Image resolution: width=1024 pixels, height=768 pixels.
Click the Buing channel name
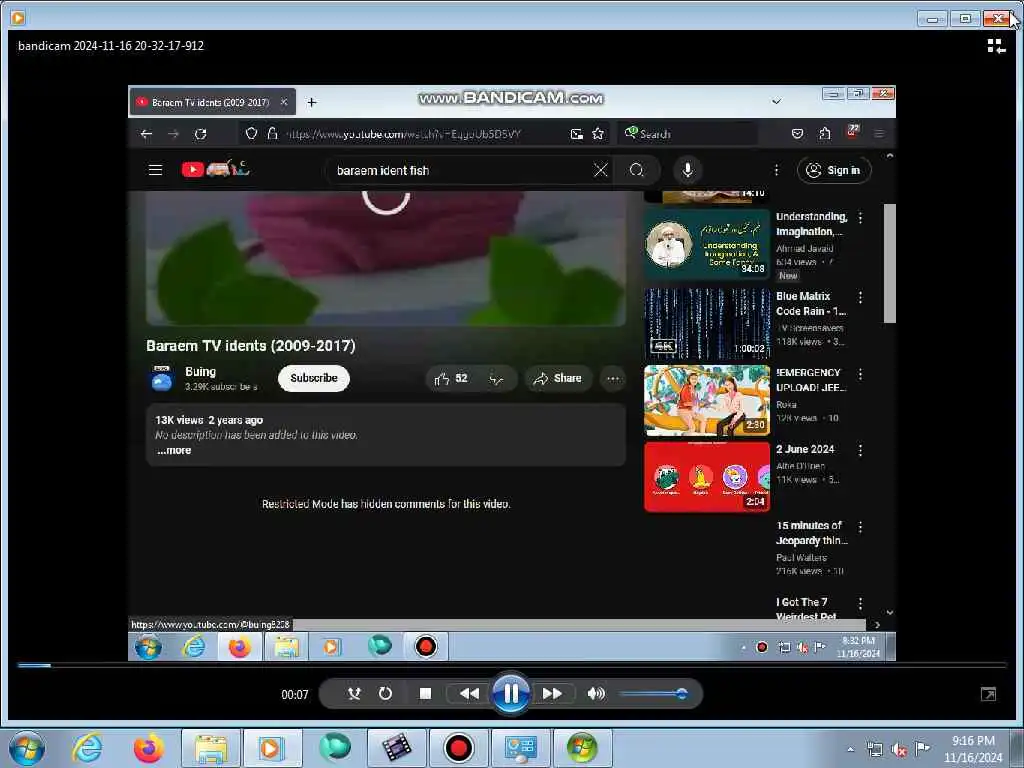200,372
